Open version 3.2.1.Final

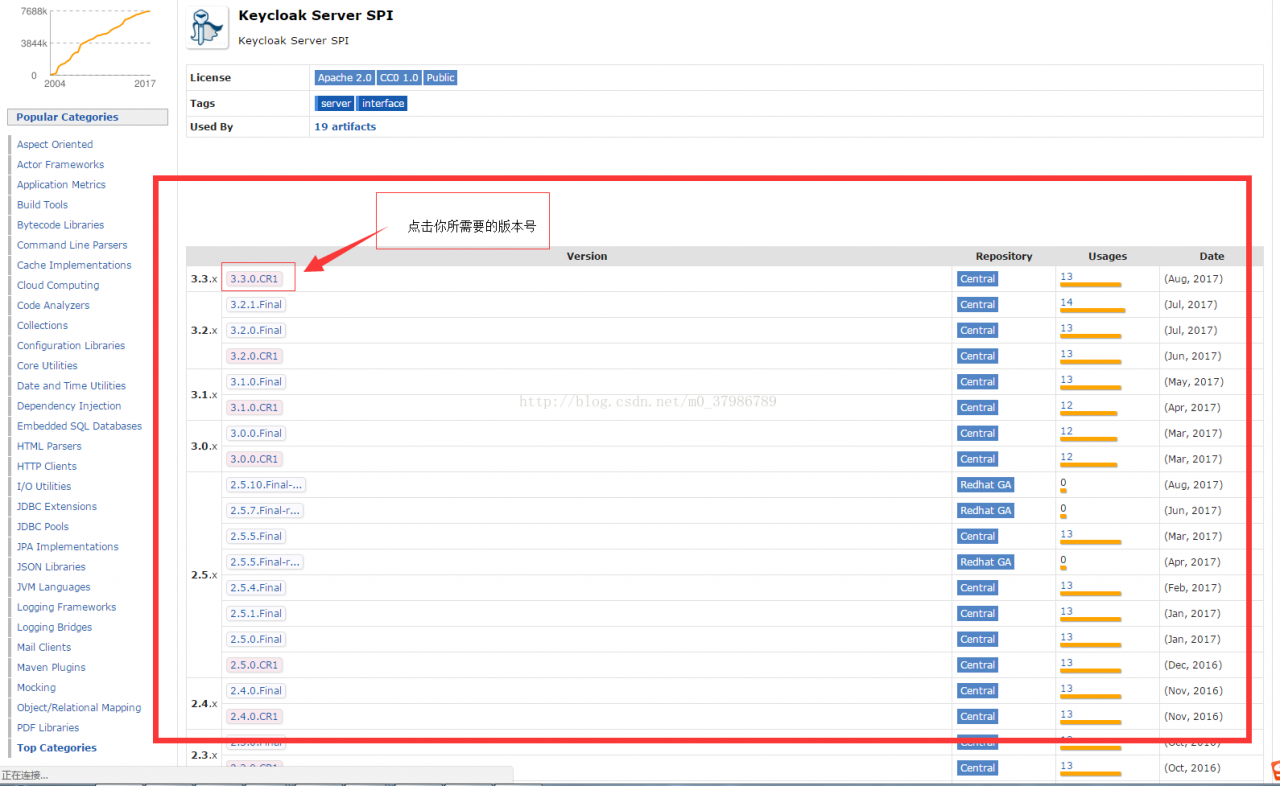pyautogui.click(x=256, y=304)
